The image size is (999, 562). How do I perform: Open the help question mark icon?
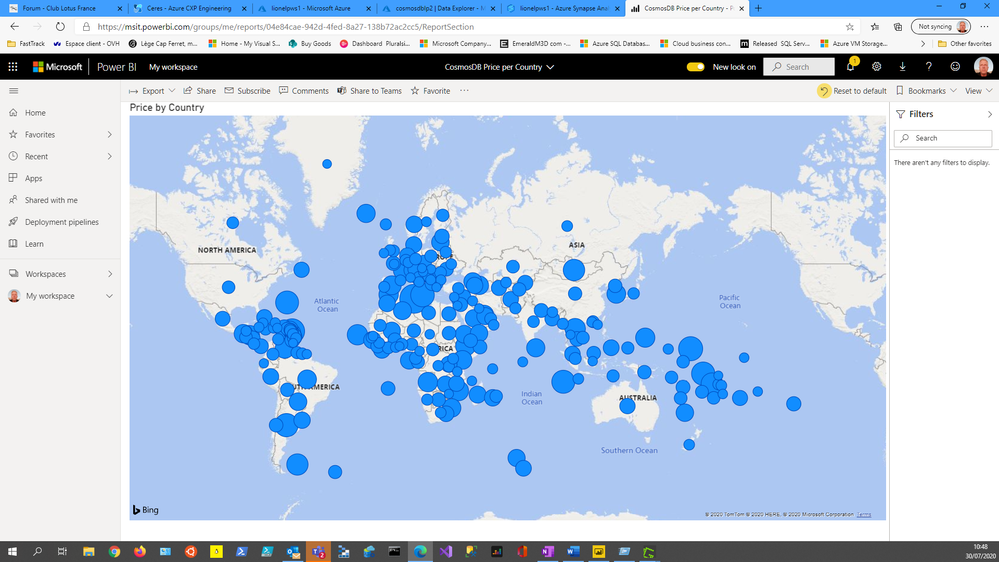pyautogui.click(x=928, y=66)
